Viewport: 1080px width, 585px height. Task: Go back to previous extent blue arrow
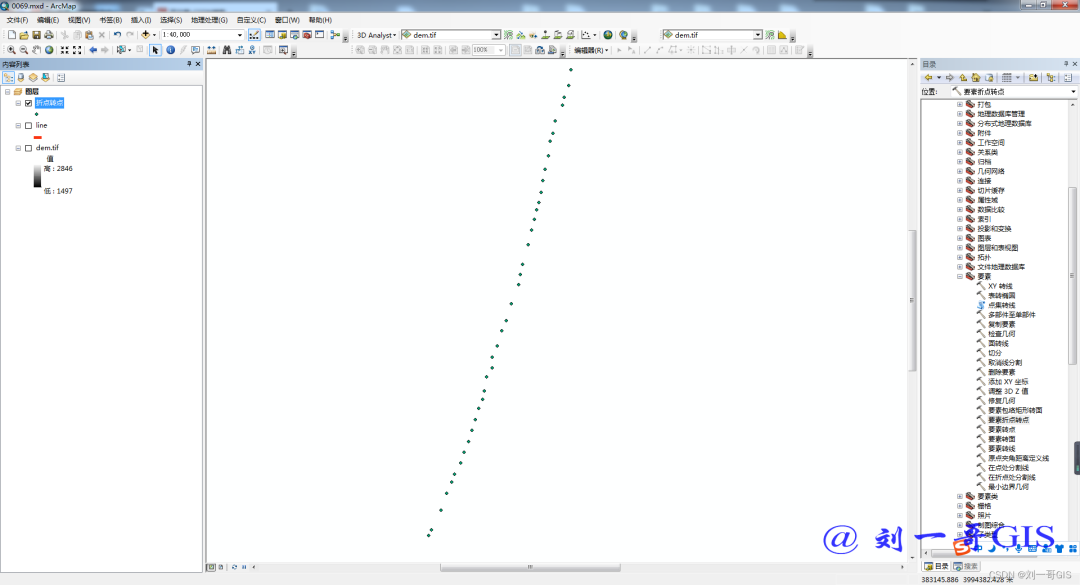click(x=93, y=50)
